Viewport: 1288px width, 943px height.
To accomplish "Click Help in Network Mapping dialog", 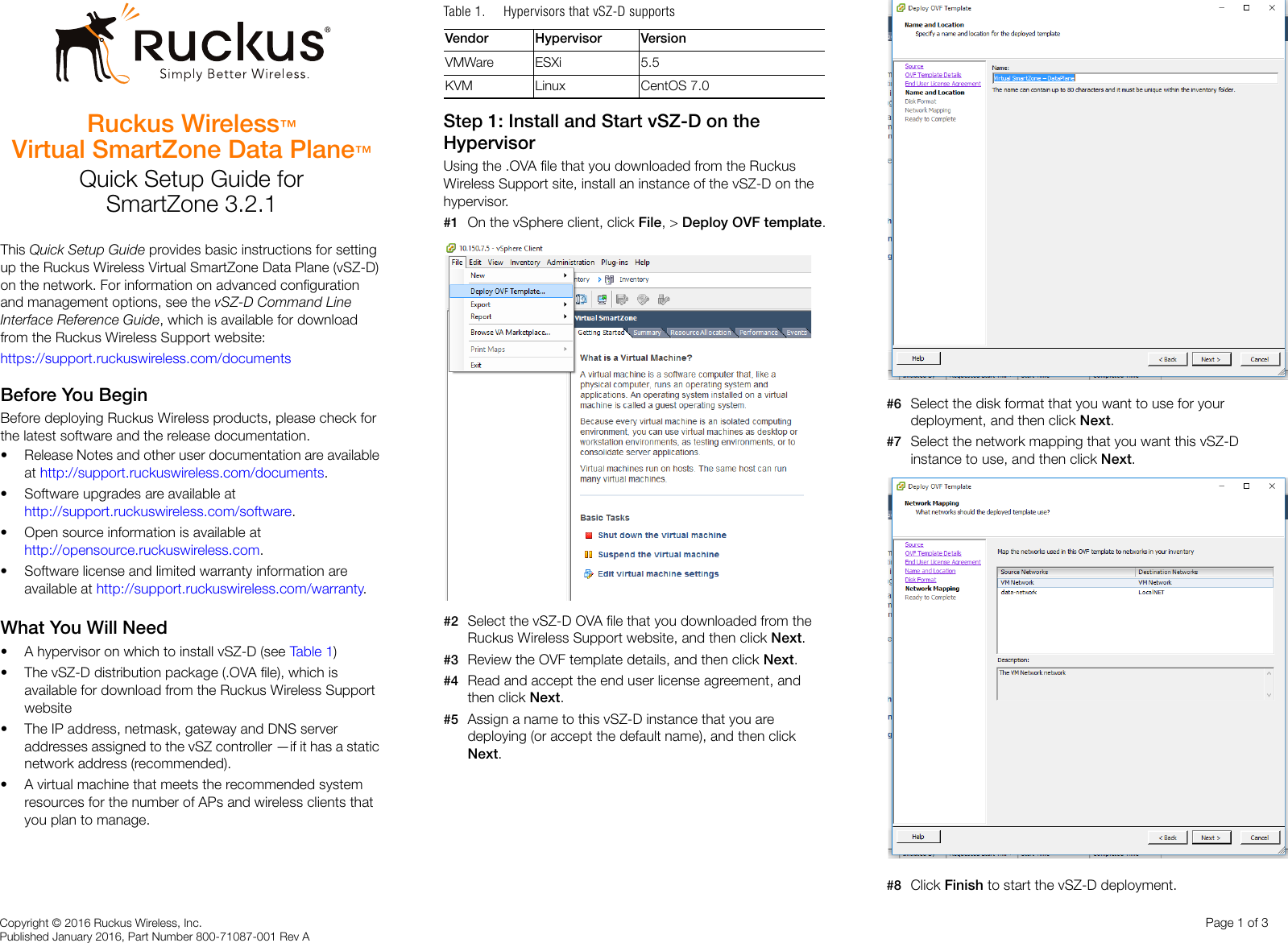I will [917, 837].
